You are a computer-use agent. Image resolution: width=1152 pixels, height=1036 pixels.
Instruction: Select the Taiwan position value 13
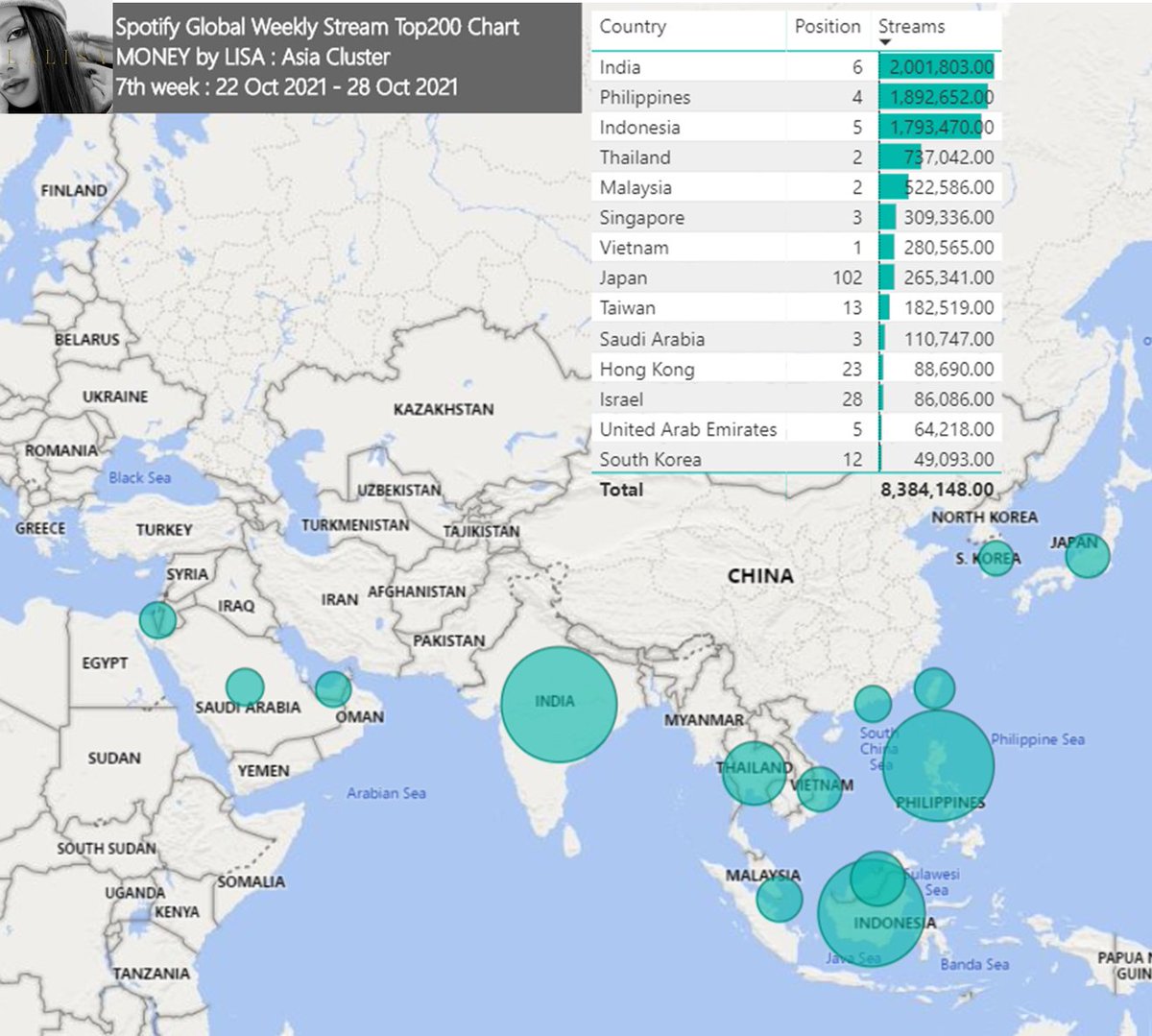852,308
